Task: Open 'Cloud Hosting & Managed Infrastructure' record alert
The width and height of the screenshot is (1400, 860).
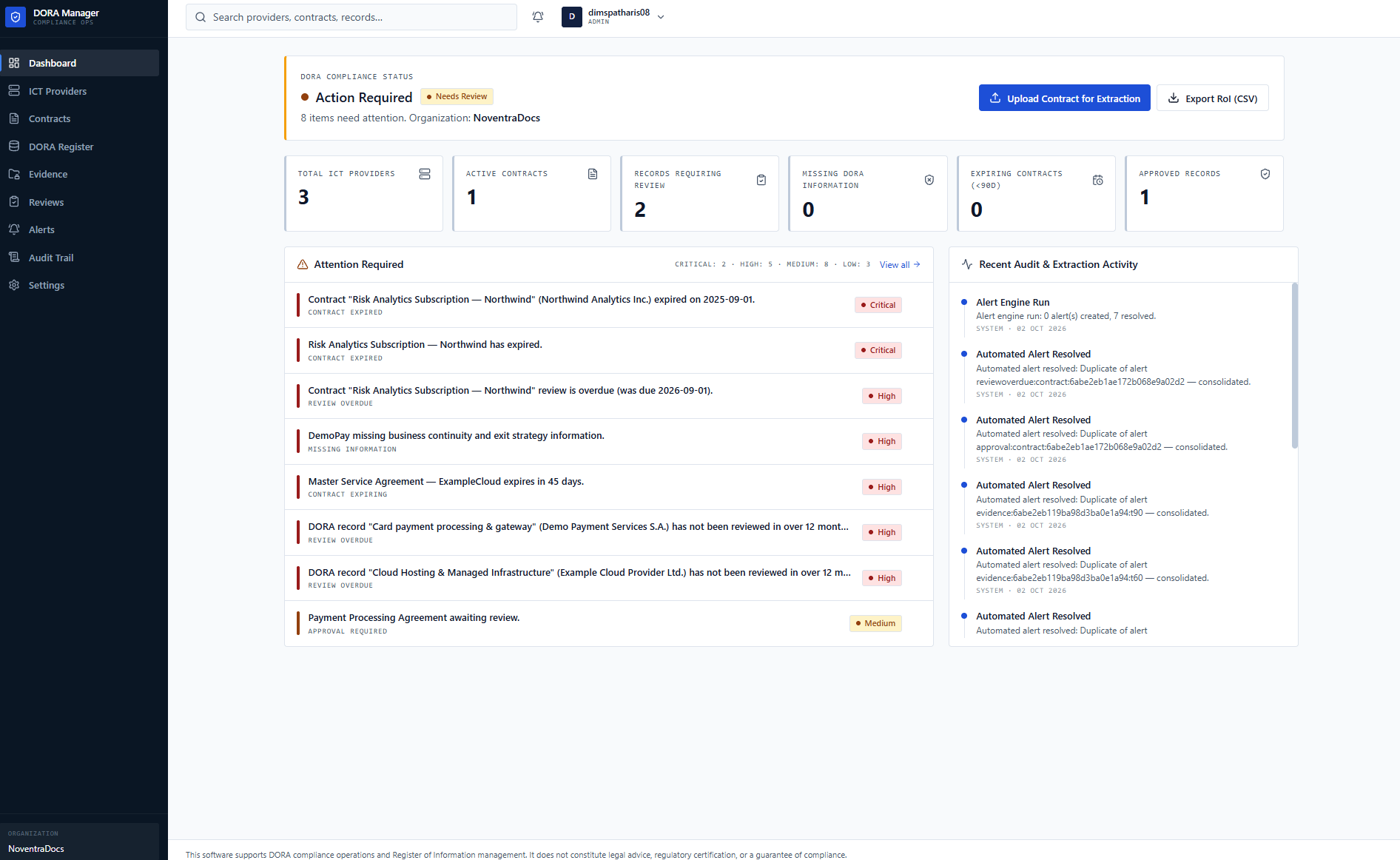Action: coord(608,578)
